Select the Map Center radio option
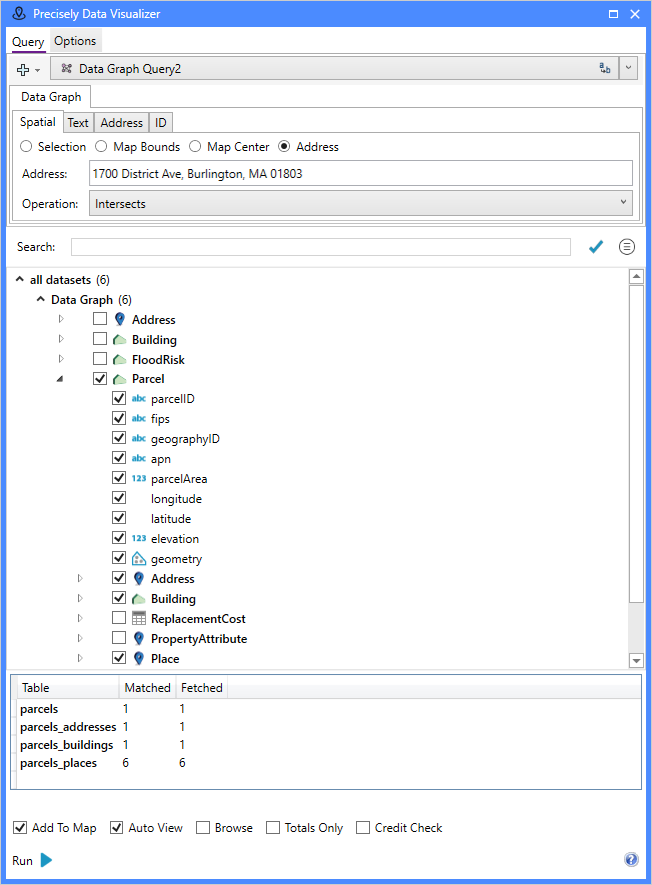 (x=195, y=146)
